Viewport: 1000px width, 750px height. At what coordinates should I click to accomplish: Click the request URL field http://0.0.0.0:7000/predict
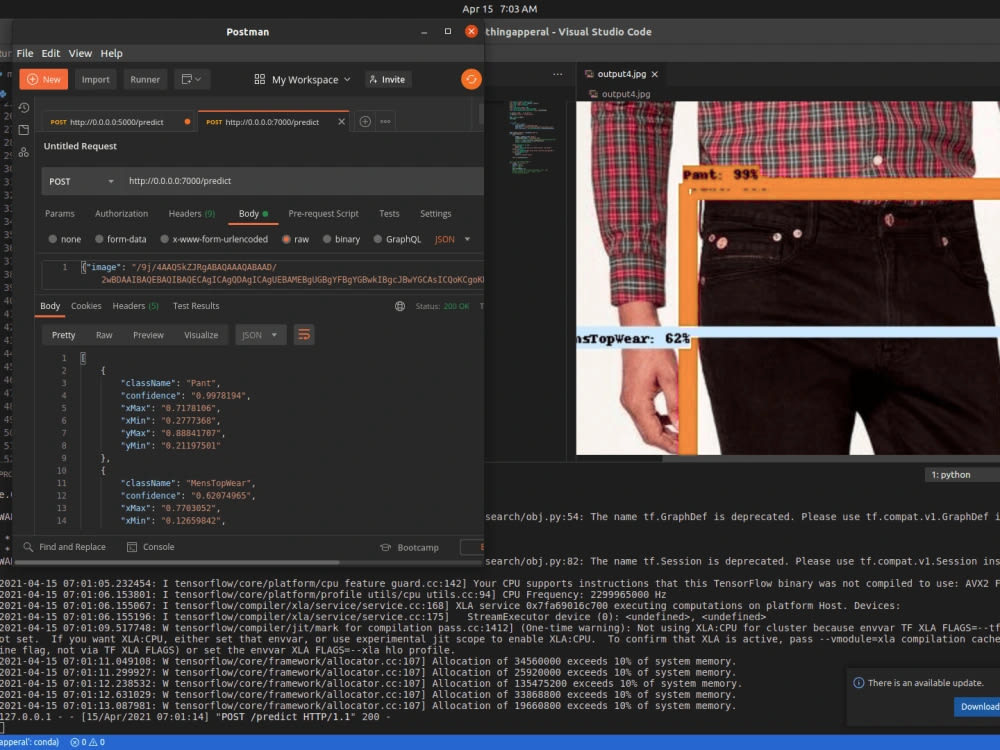(x=303, y=181)
